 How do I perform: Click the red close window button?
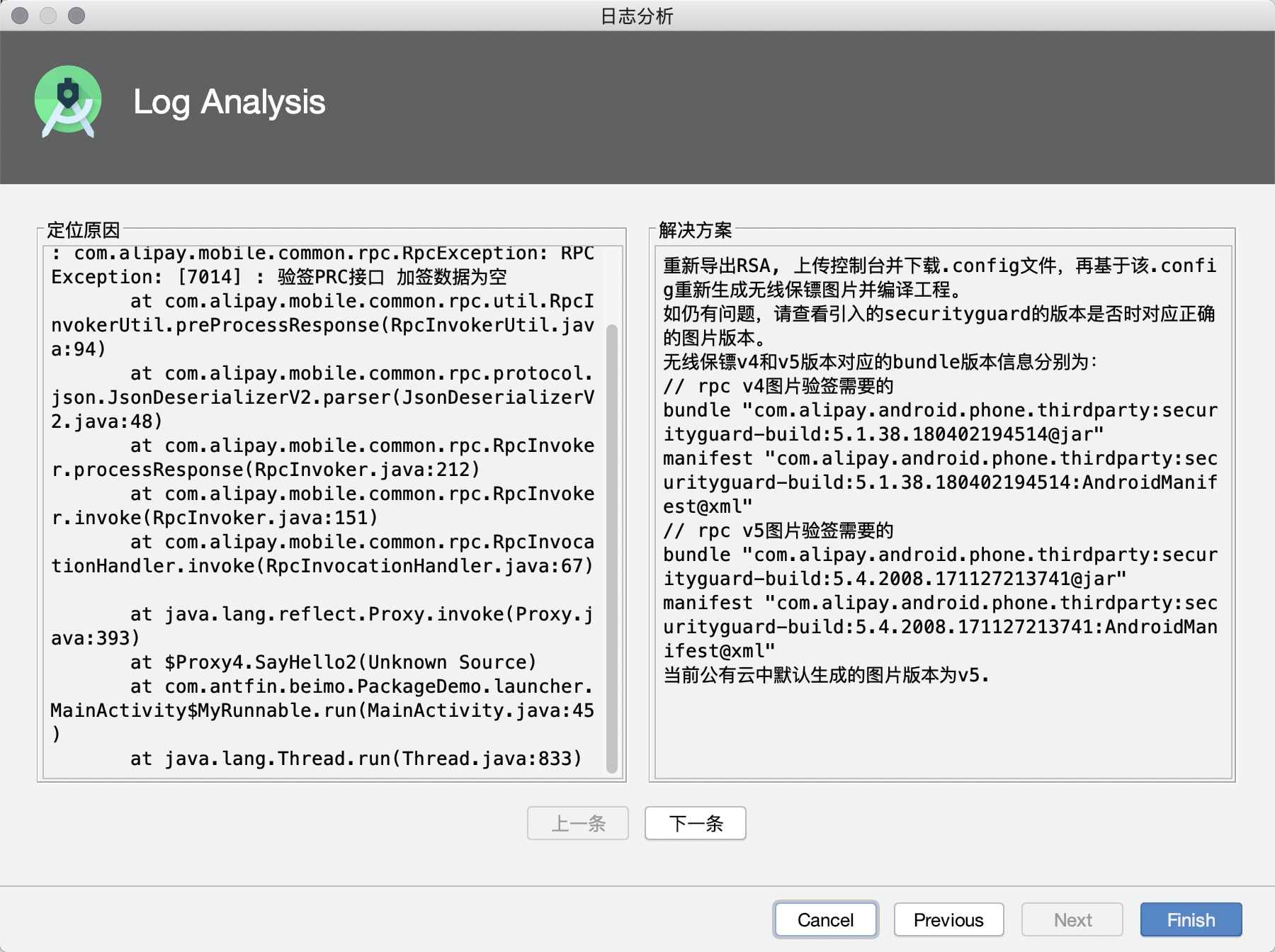pyautogui.click(x=20, y=15)
